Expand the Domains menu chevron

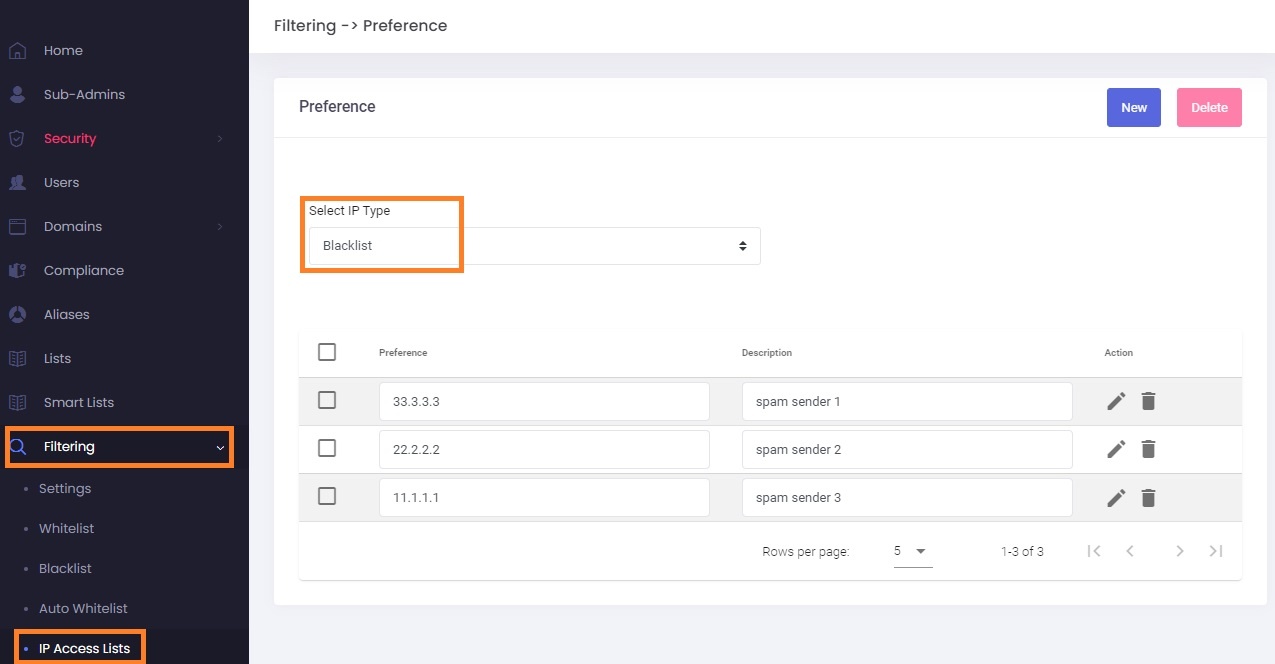(220, 227)
